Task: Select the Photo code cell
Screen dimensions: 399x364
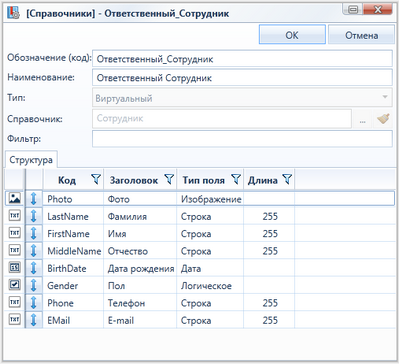Action: [x=73, y=199]
